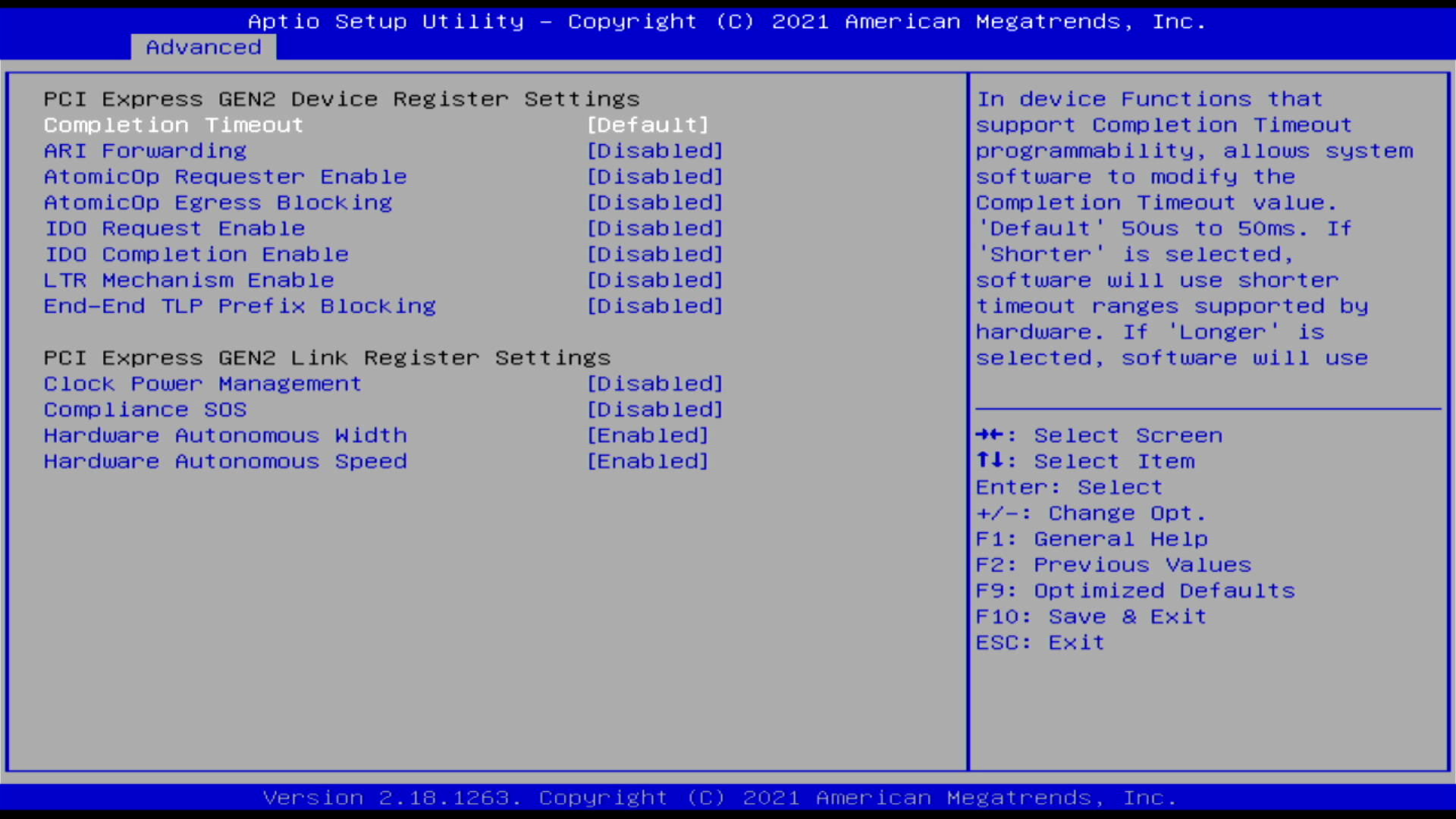Viewport: 1456px width, 819px height.
Task: Toggle End-End TLP Prefix Blocking value
Action: coord(654,306)
